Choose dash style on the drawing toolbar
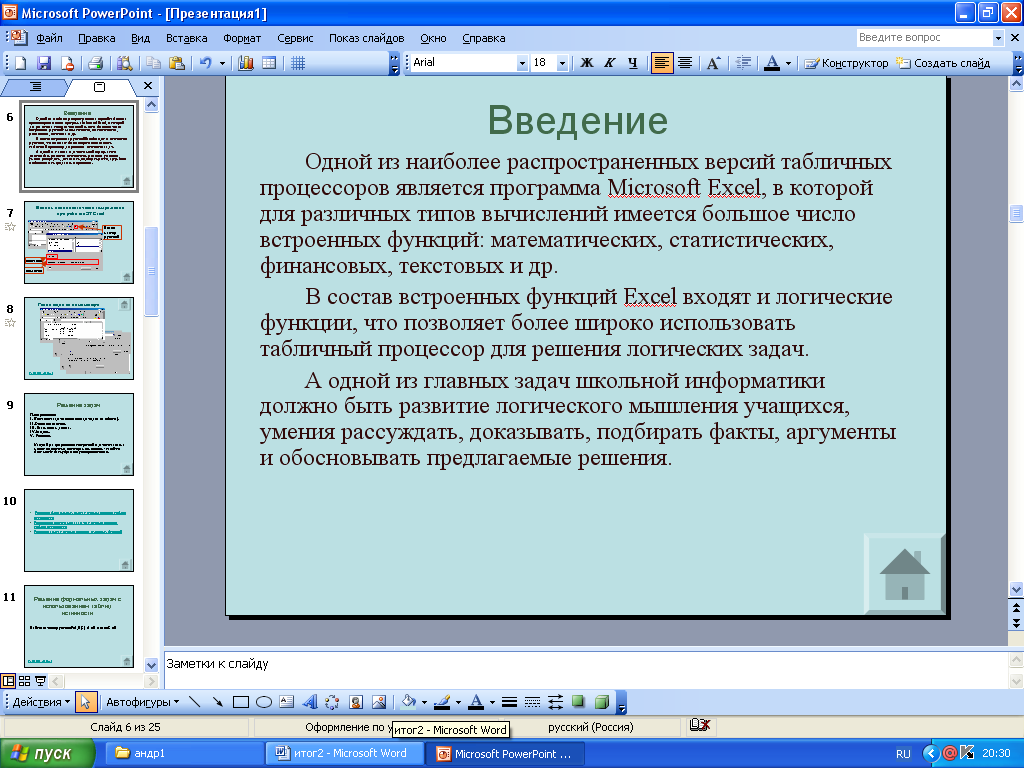Image resolution: width=1024 pixels, height=768 pixels. pos(532,702)
